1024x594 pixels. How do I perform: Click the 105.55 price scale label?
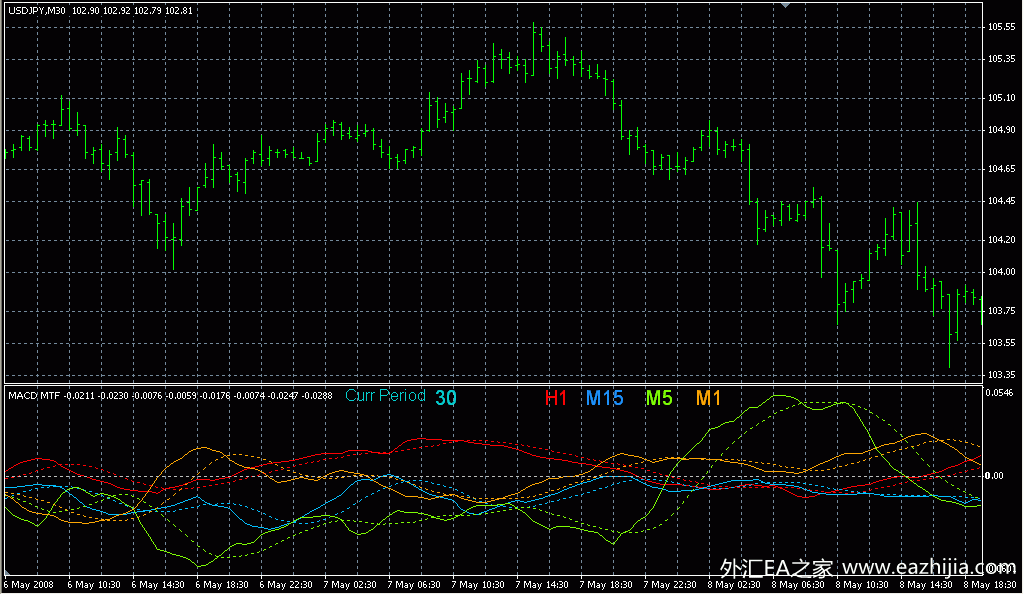pyautogui.click(x=1001, y=27)
